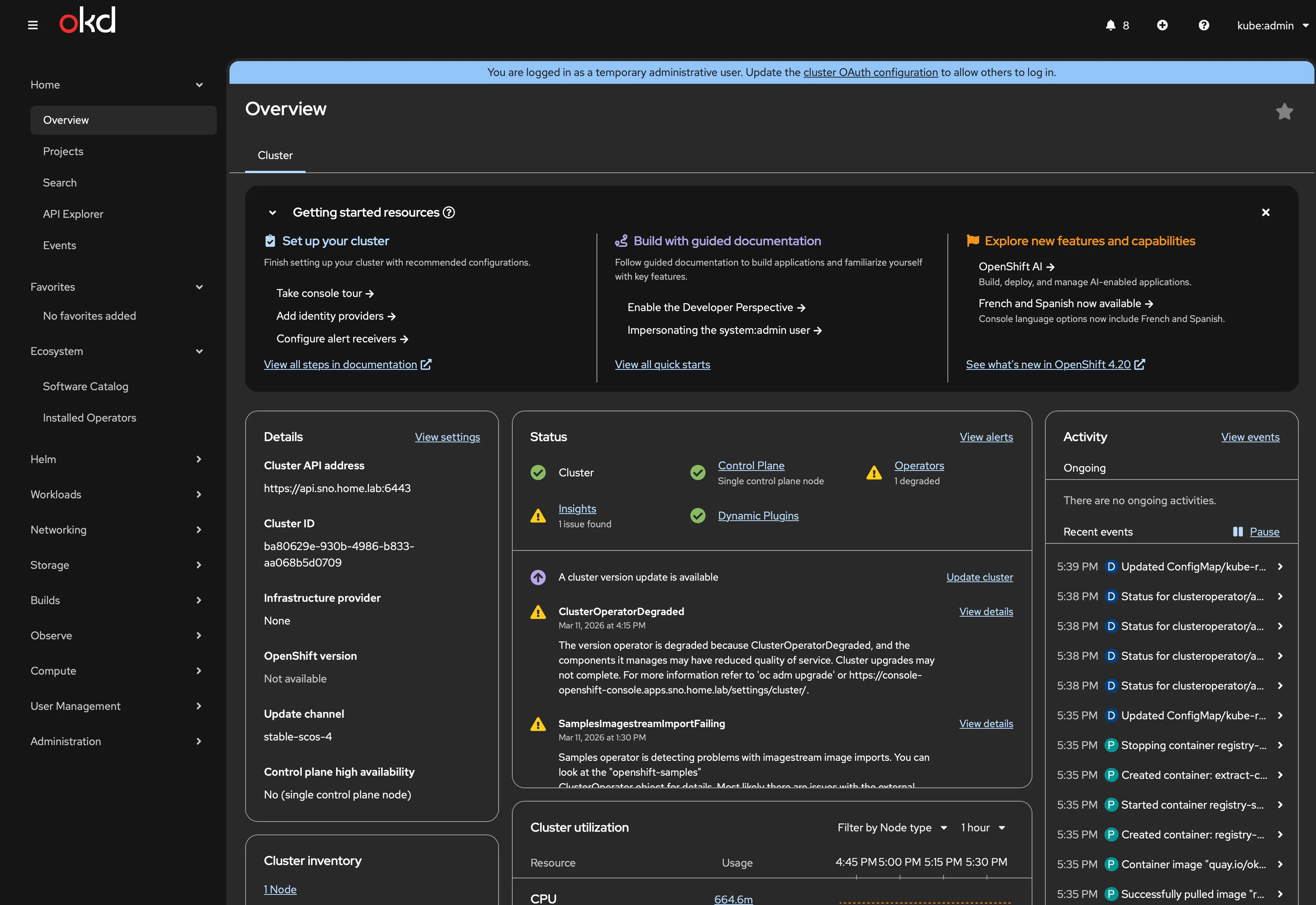
Task: Click Take console tour
Action: point(325,293)
